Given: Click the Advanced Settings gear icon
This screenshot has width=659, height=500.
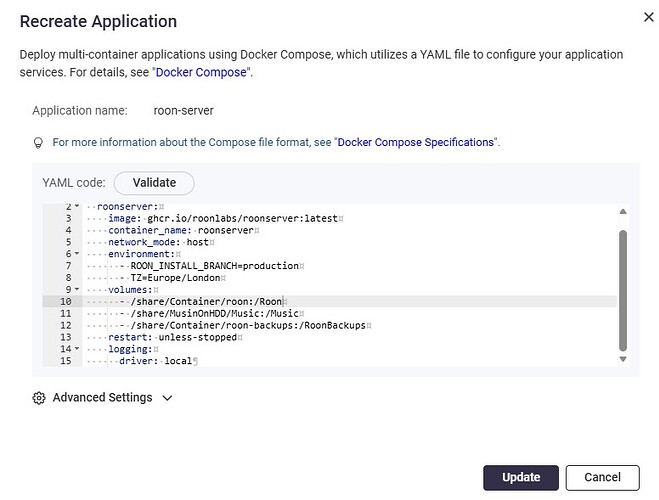Looking at the screenshot, I should click(x=39, y=398).
